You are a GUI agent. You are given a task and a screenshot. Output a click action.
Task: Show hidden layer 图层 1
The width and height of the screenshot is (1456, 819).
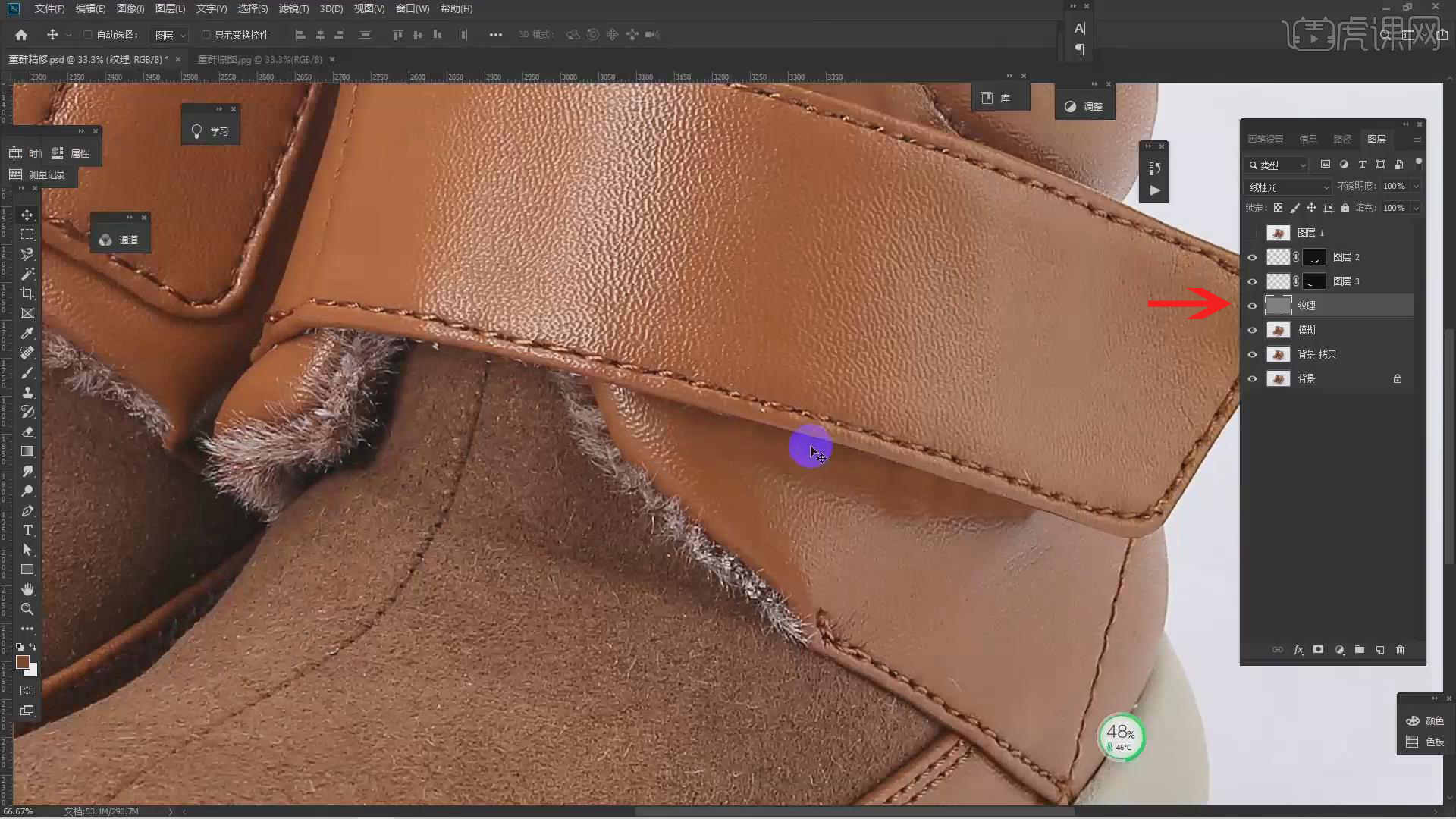click(1252, 233)
